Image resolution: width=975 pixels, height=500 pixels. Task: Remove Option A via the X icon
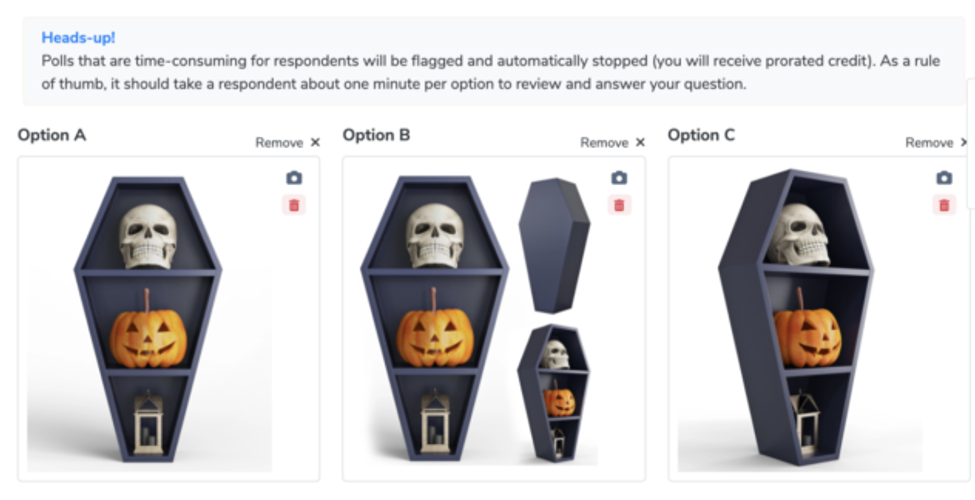tap(315, 142)
